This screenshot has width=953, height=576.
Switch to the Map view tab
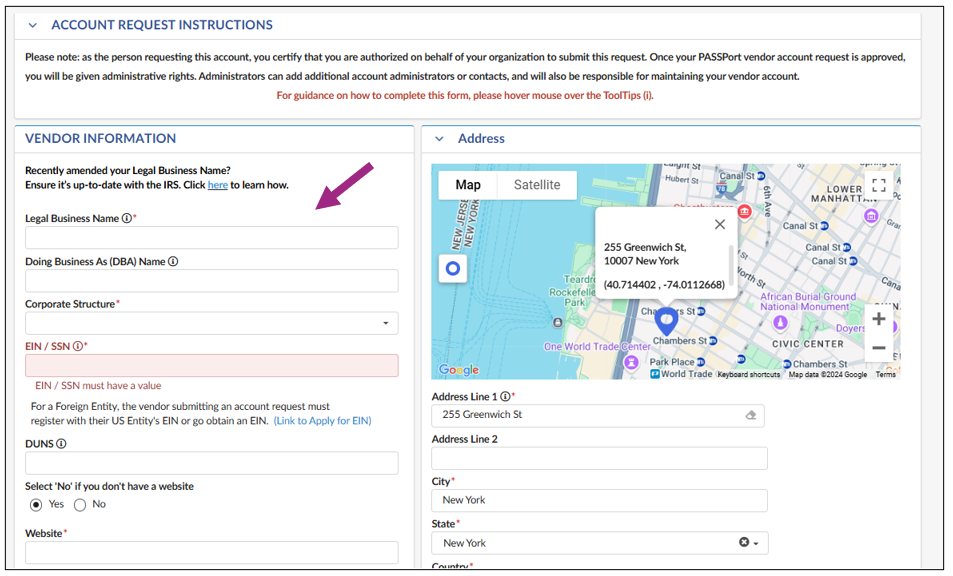(468, 185)
